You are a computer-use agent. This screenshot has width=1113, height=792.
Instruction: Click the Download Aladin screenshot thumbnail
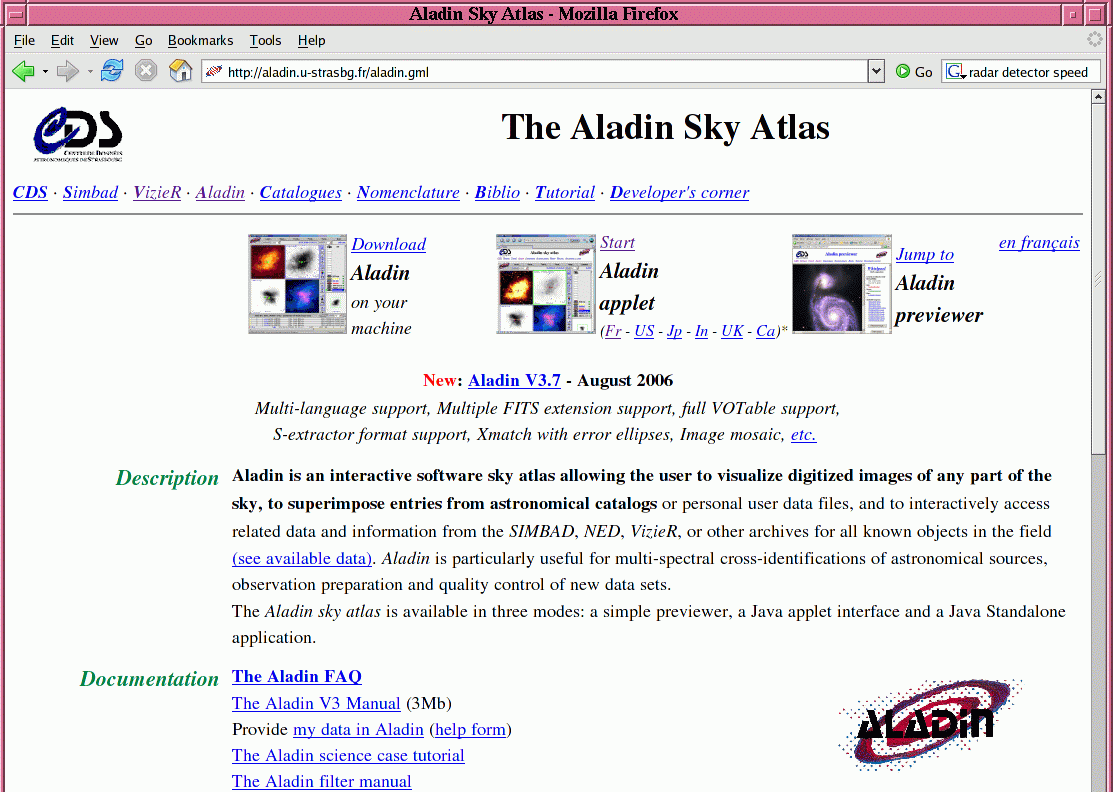coord(297,284)
